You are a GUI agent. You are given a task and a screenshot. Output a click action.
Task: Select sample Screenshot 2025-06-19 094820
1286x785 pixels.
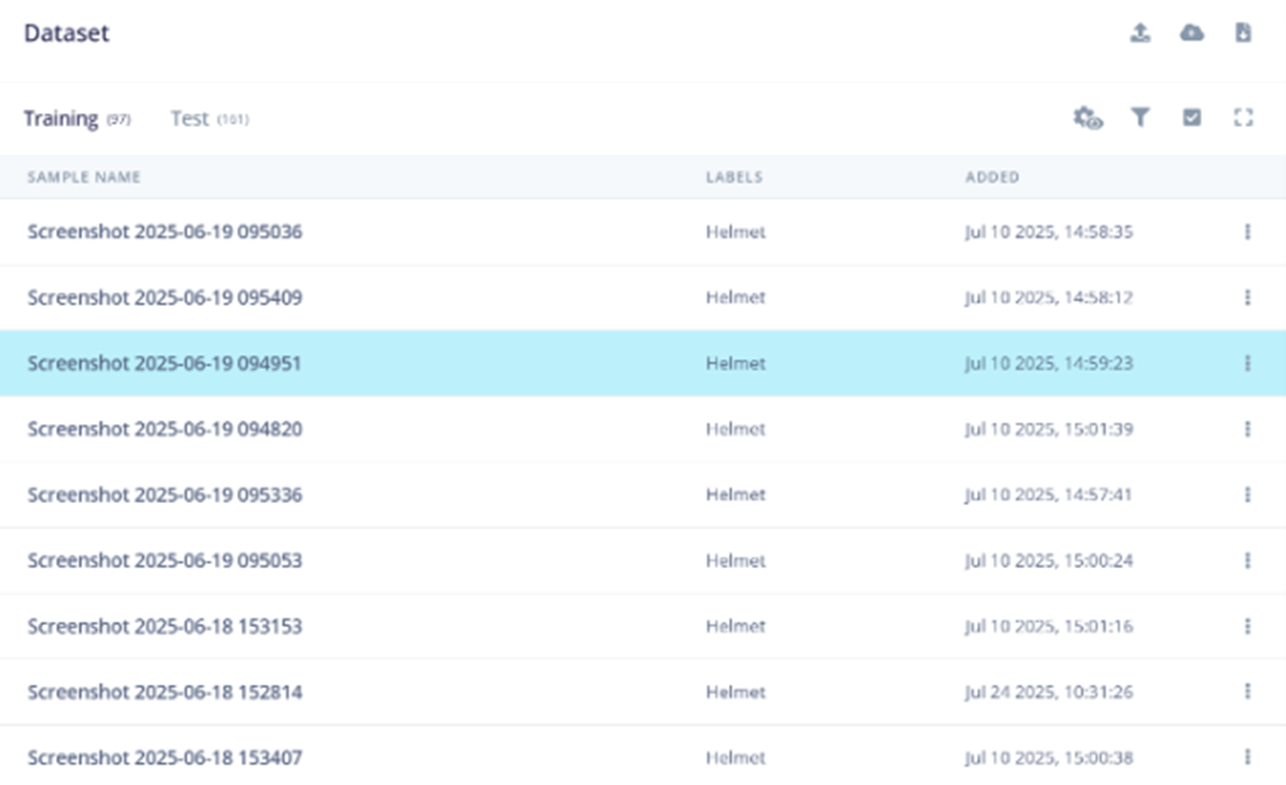pos(165,429)
